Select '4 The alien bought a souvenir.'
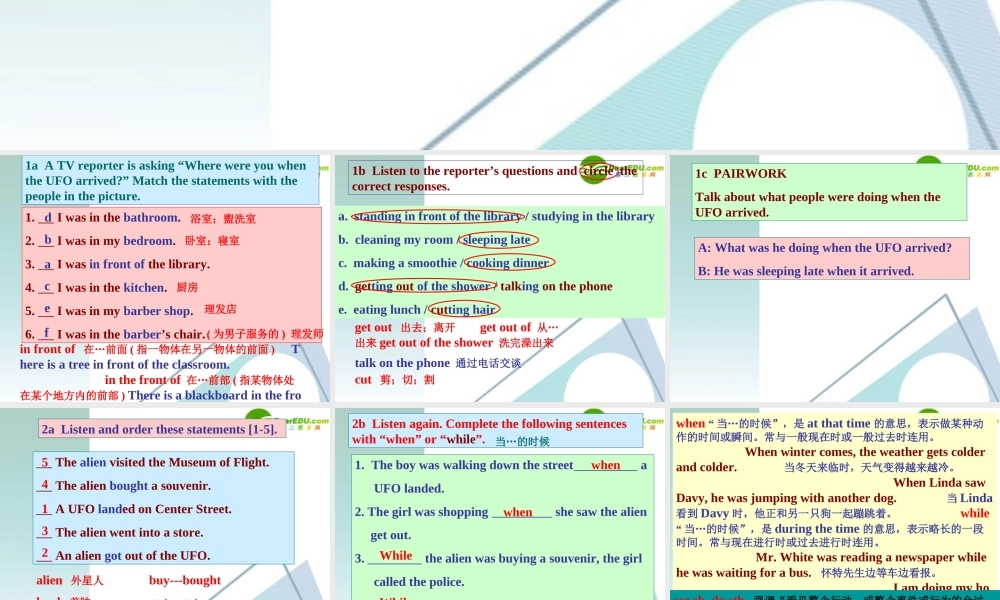Viewport: 1000px width, 600px height. coord(124,485)
